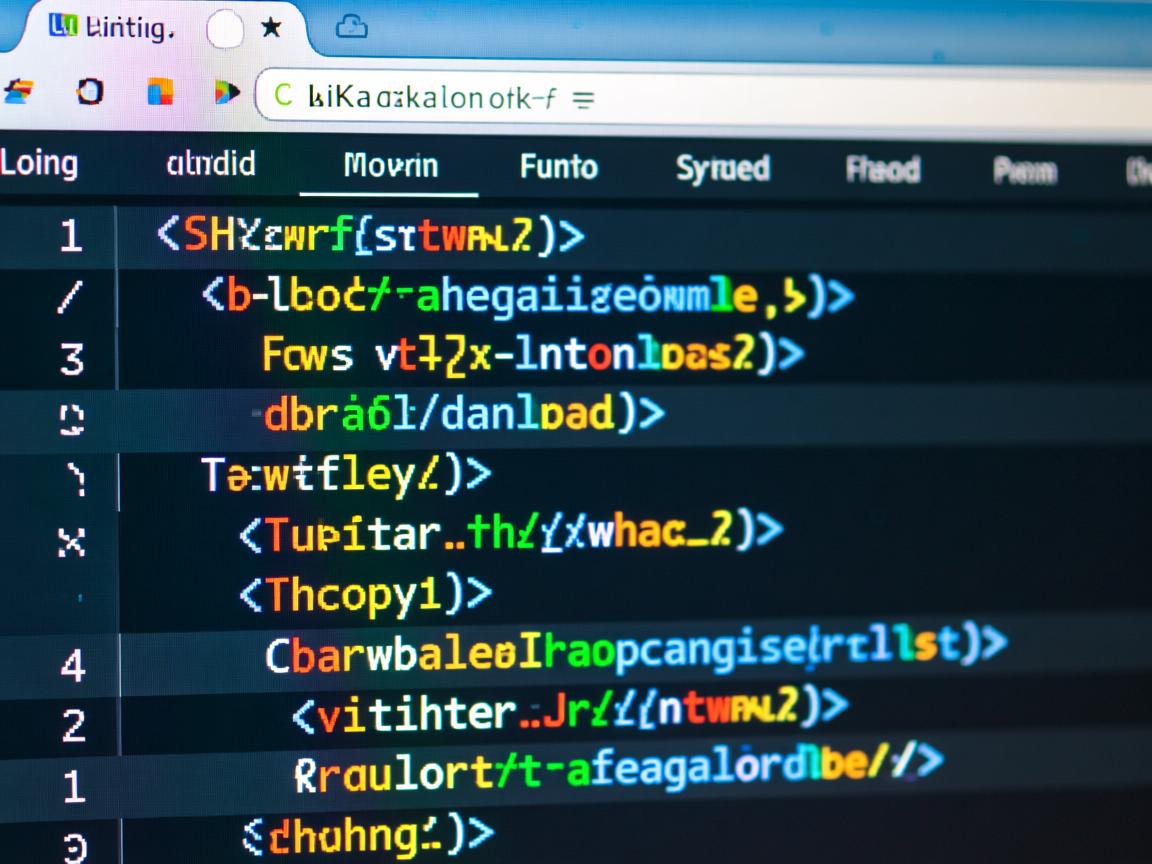Click the multicolor play triangle icon
This screenshot has height=864, width=1152.
pyautogui.click(x=227, y=93)
